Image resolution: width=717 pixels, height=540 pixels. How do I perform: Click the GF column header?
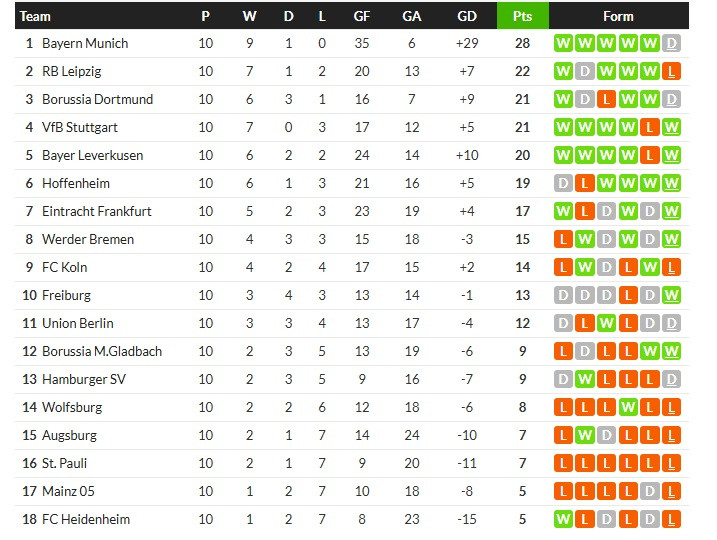click(x=361, y=16)
